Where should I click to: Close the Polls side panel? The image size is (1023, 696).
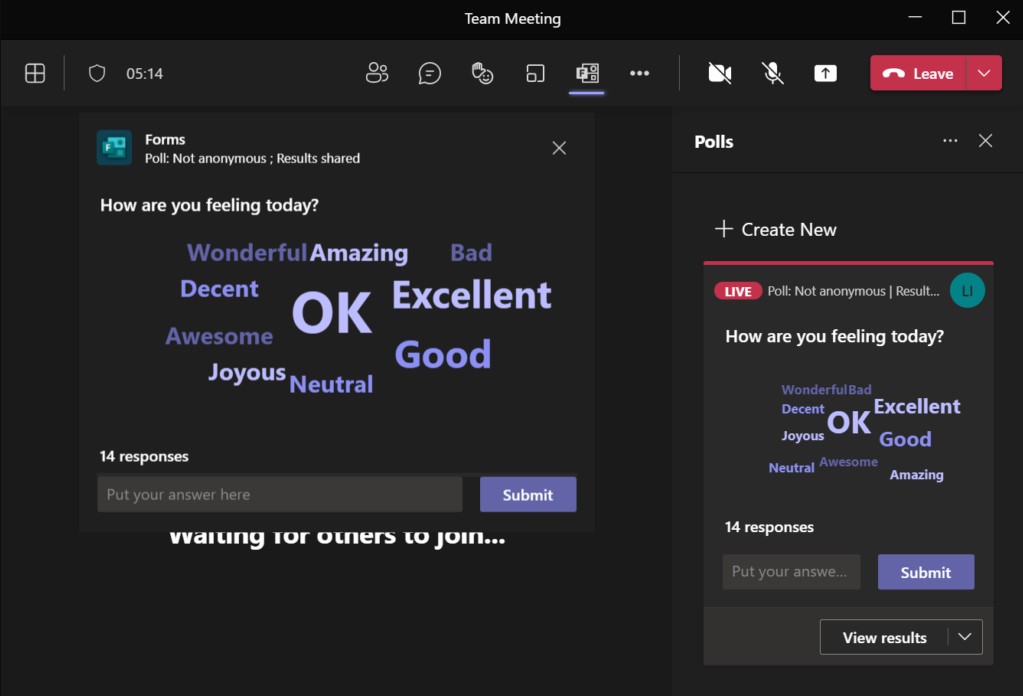tap(985, 141)
